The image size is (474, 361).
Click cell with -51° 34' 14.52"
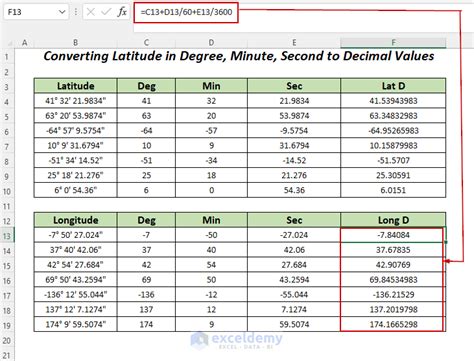click(x=75, y=160)
